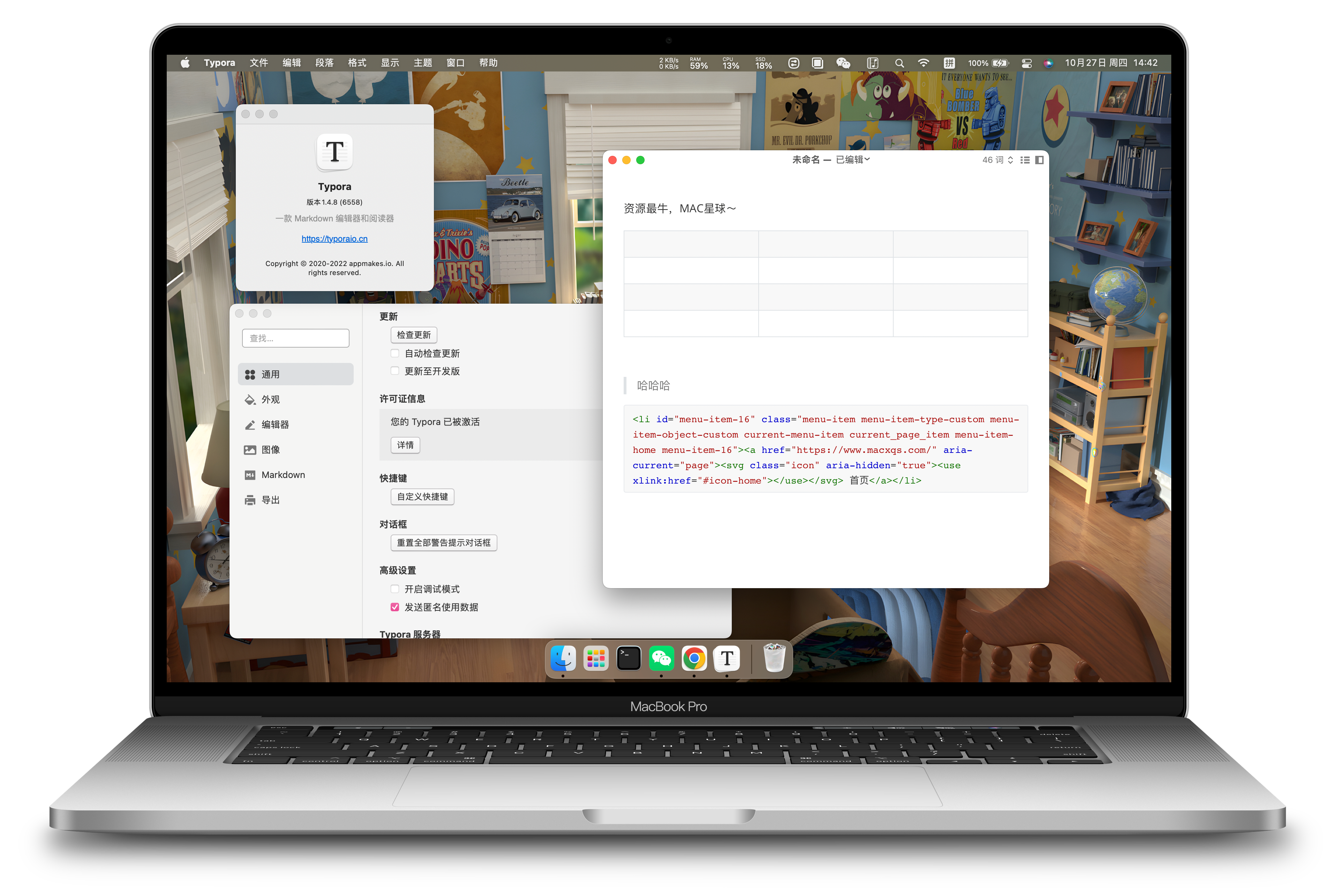Select 编辑器 in preferences sidebar
1338x896 pixels.
click(x=295, y=425)
